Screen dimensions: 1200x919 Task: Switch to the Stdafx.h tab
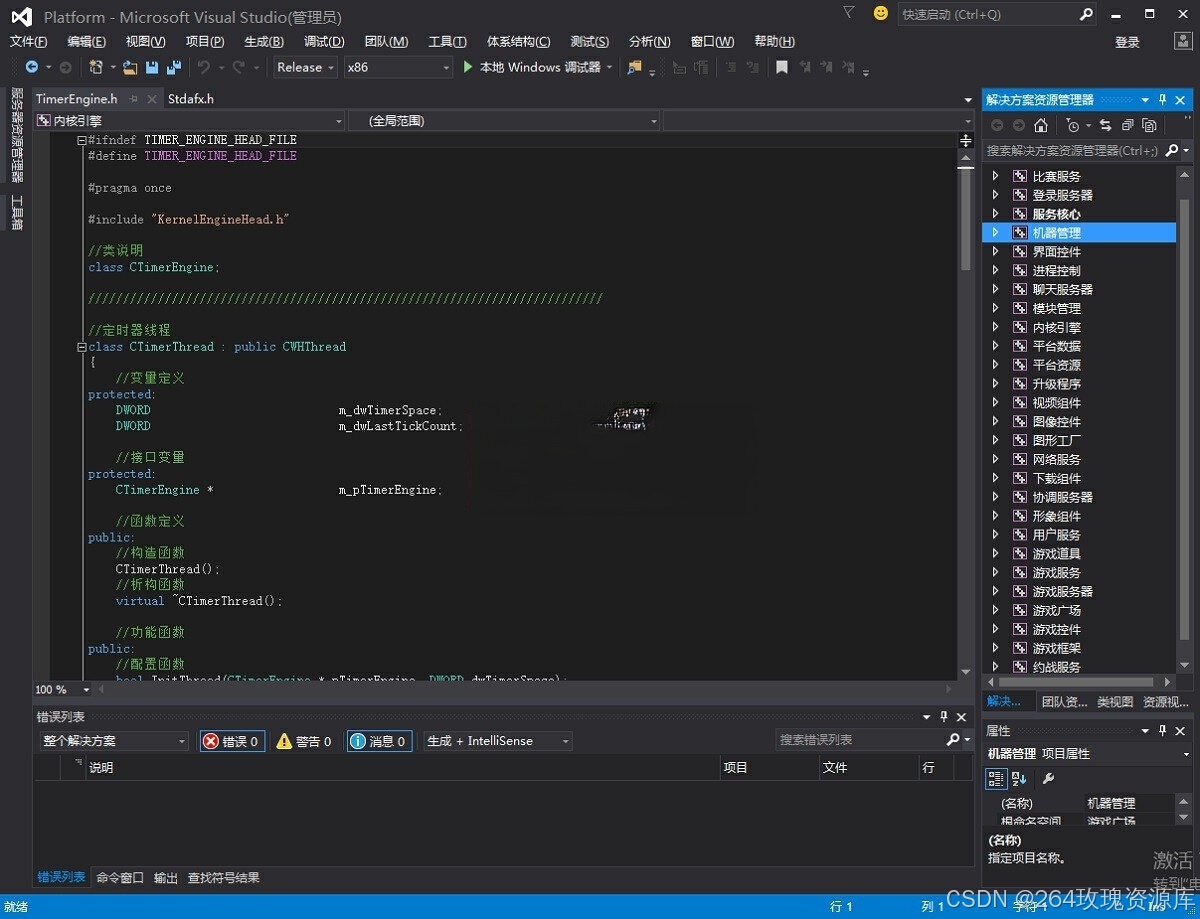[191, 99]
